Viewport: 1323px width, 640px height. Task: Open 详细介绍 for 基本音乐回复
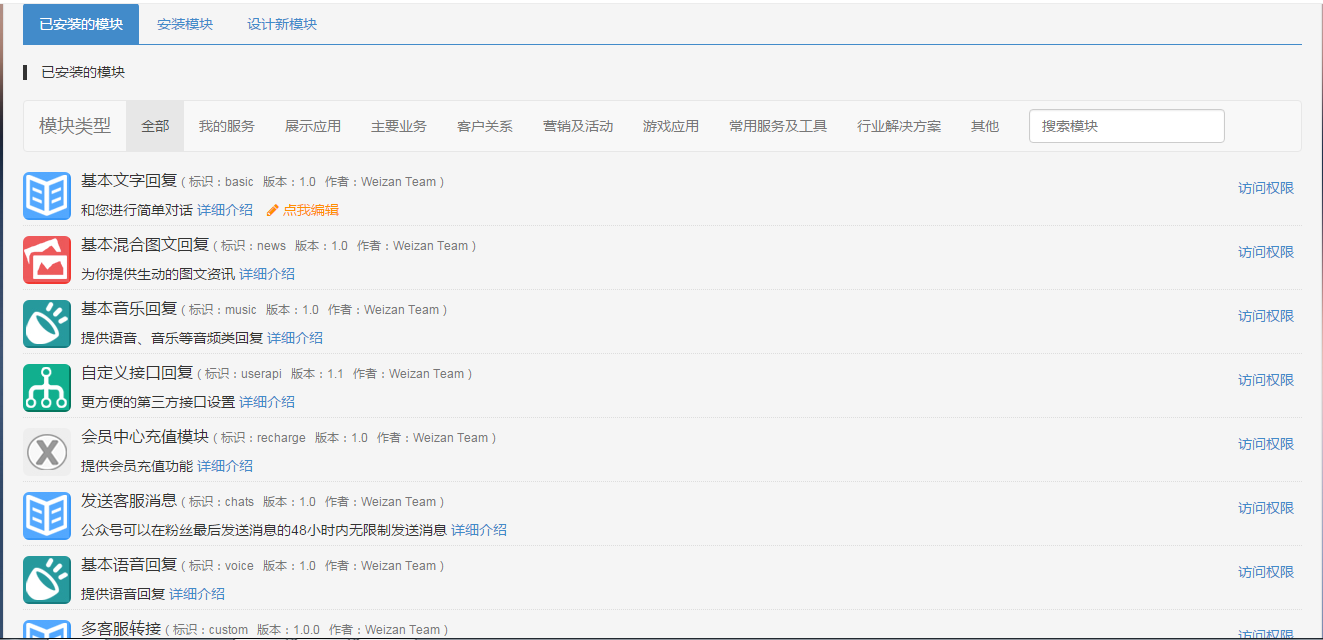click(x=295, y=338)
